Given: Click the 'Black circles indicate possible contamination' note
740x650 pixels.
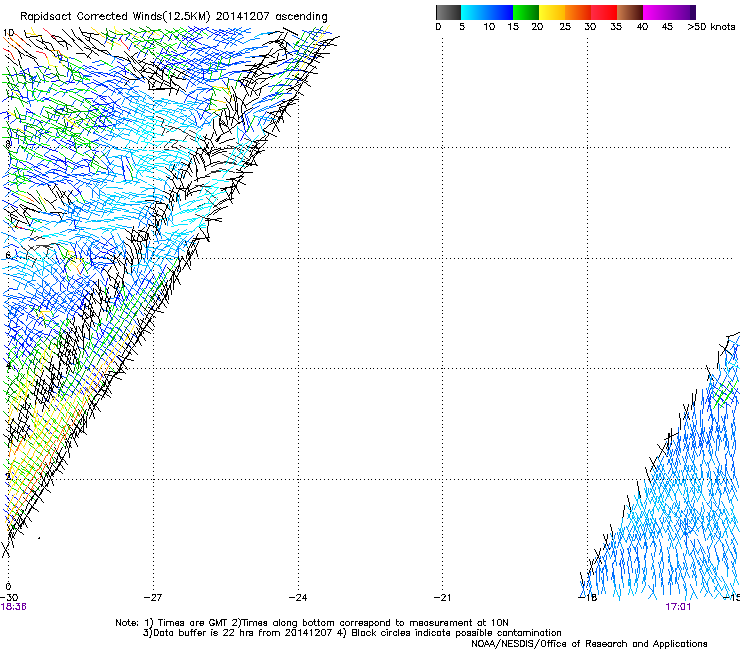Looking at the screenshot, I should tap(456, 633).
